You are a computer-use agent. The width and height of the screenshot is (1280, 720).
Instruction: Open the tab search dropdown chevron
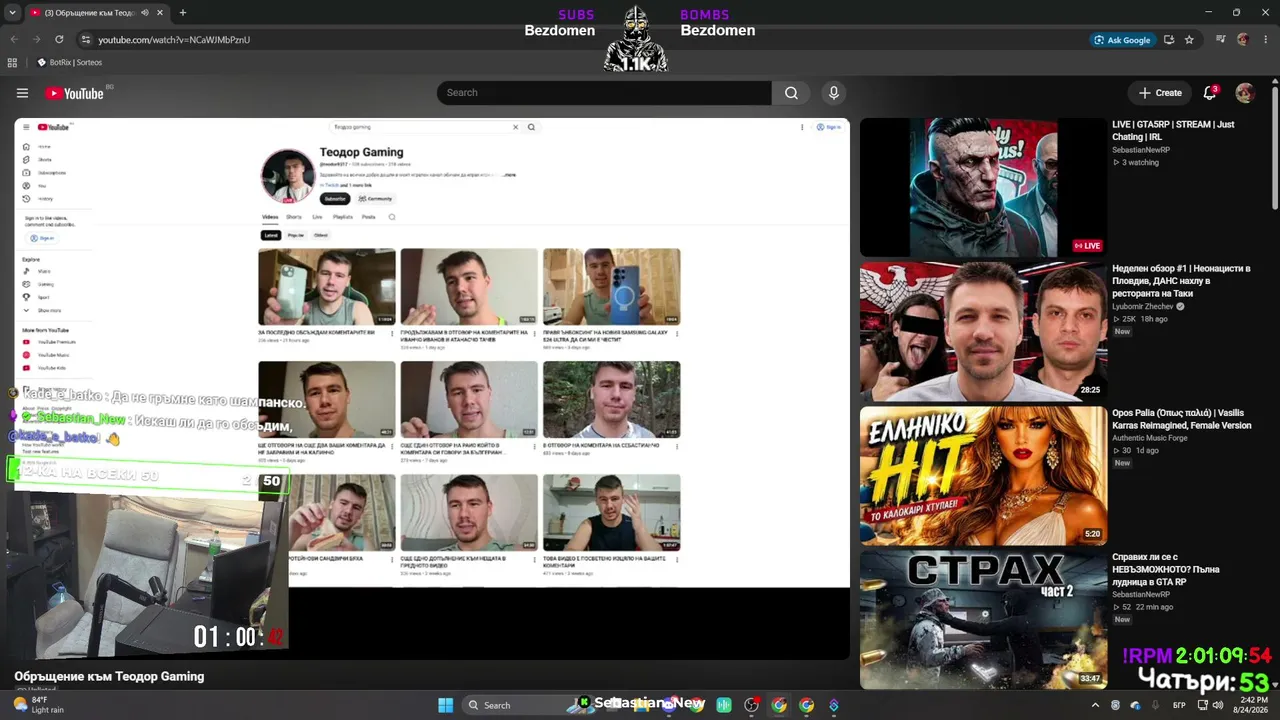pyautogui.click(x=13, y=13)
